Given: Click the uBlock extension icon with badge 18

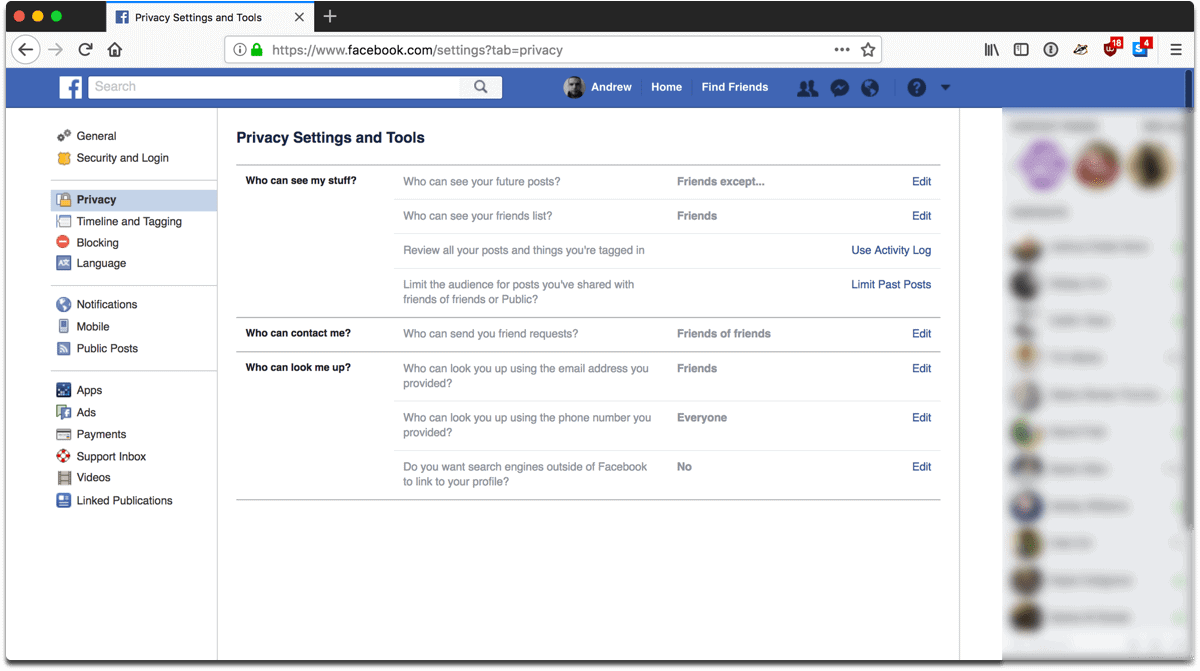Looking at the screenshot, I should click(1112, 48).
